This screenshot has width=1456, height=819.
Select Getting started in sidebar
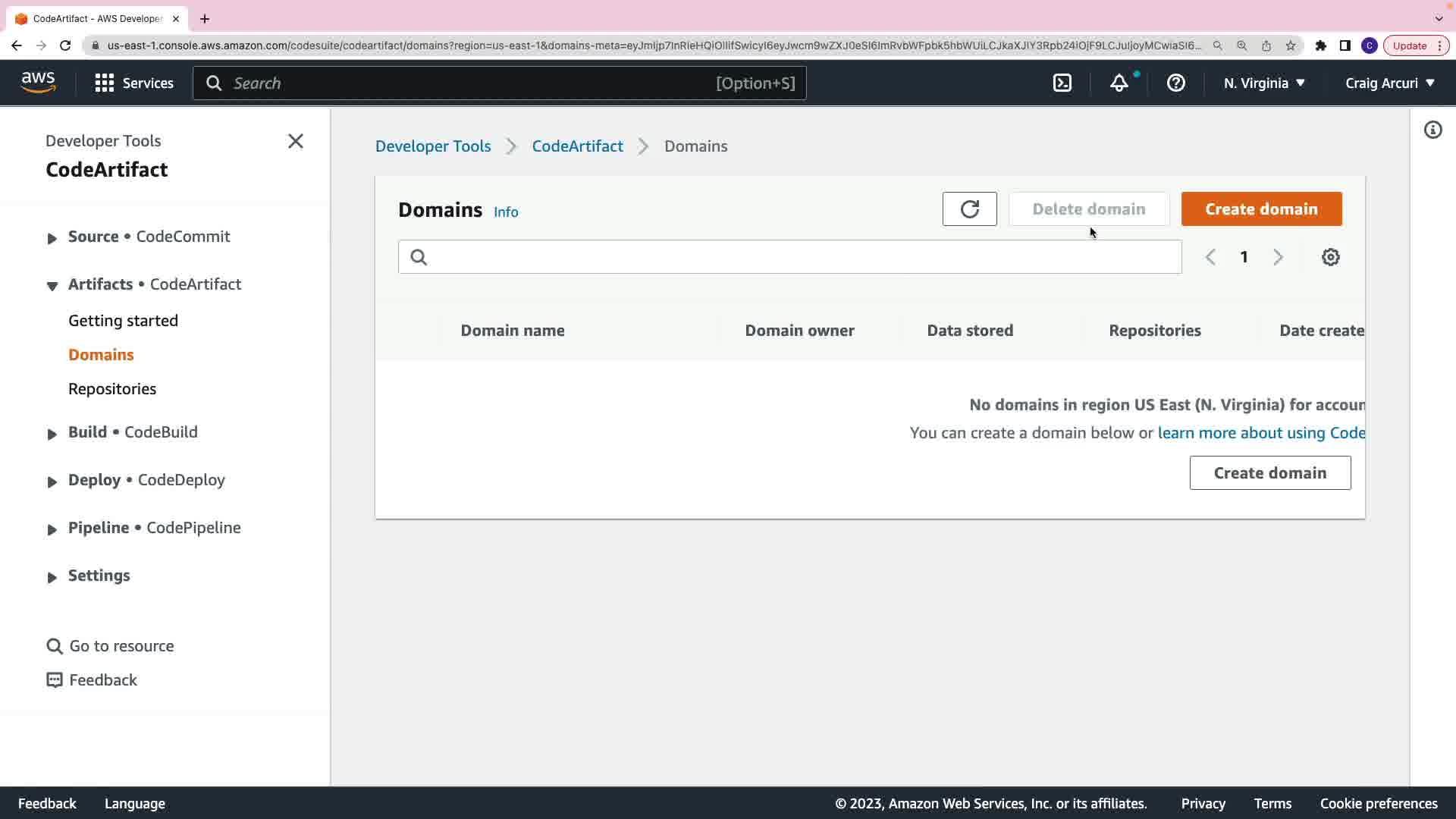pyautogui.click(x=123, y=320)
